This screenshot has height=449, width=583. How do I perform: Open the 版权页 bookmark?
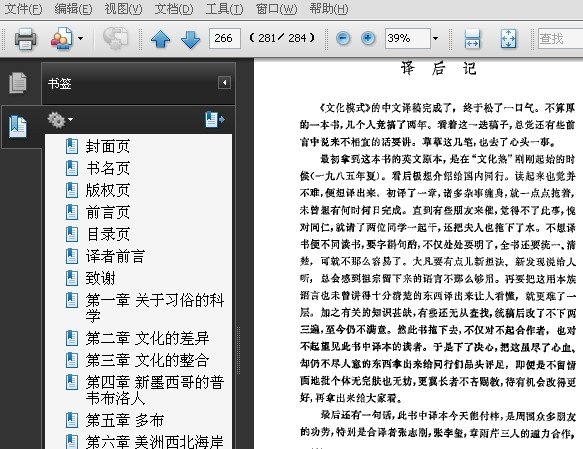click(x=107, y=190)
